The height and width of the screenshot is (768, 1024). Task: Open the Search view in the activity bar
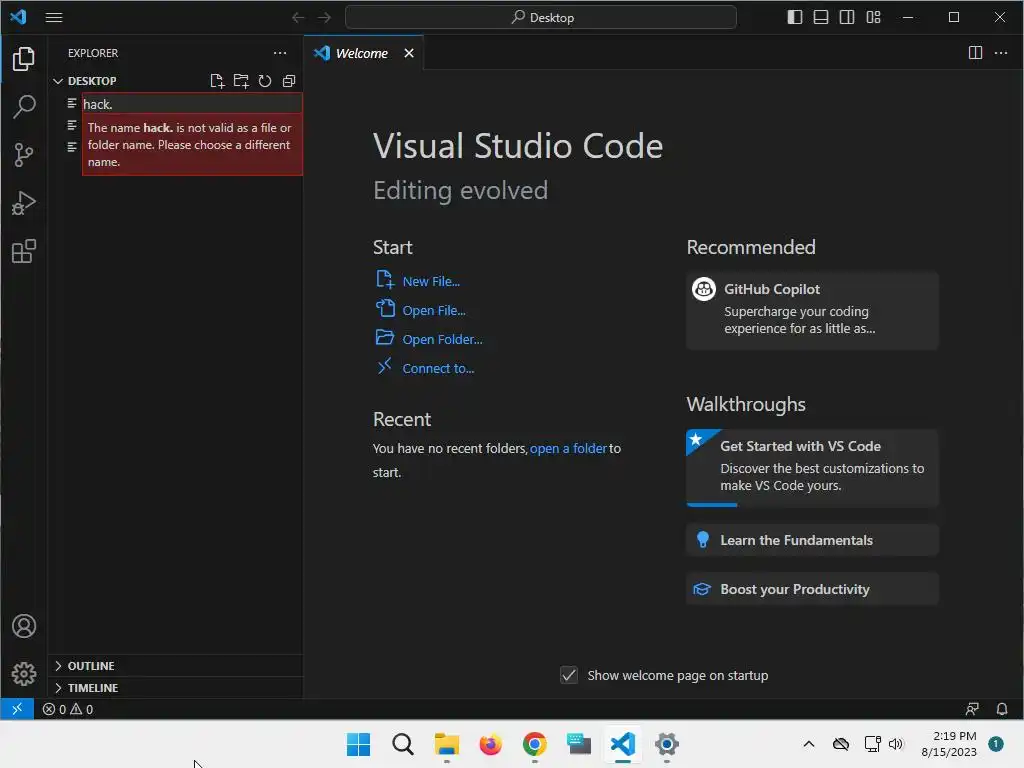pyautogui.click(x=24, y=106)
